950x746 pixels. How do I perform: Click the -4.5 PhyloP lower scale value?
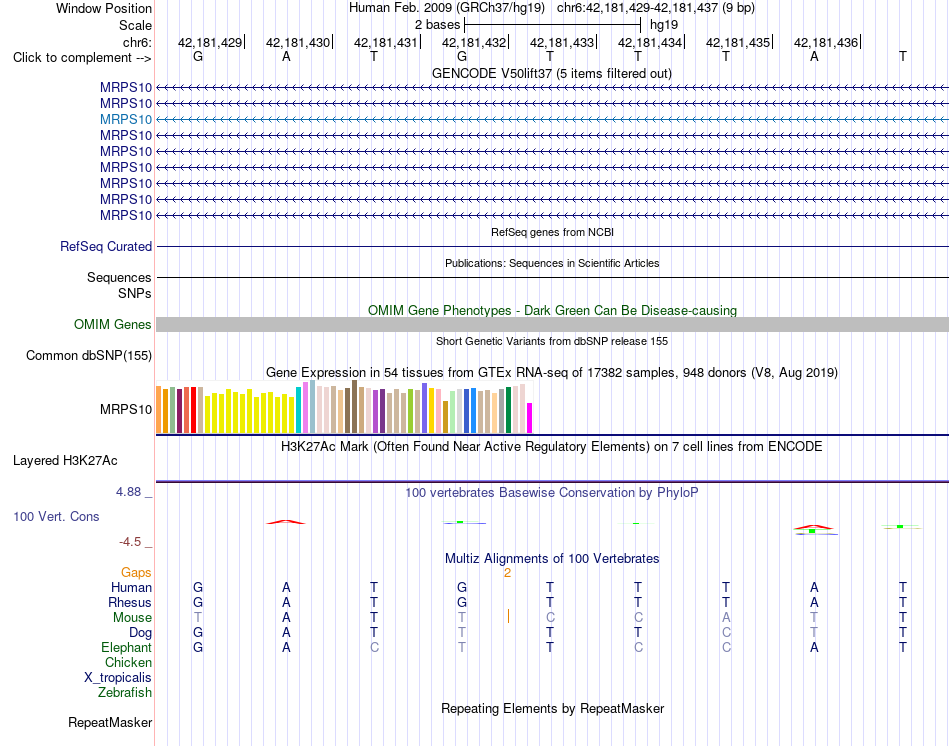[130, 542]
